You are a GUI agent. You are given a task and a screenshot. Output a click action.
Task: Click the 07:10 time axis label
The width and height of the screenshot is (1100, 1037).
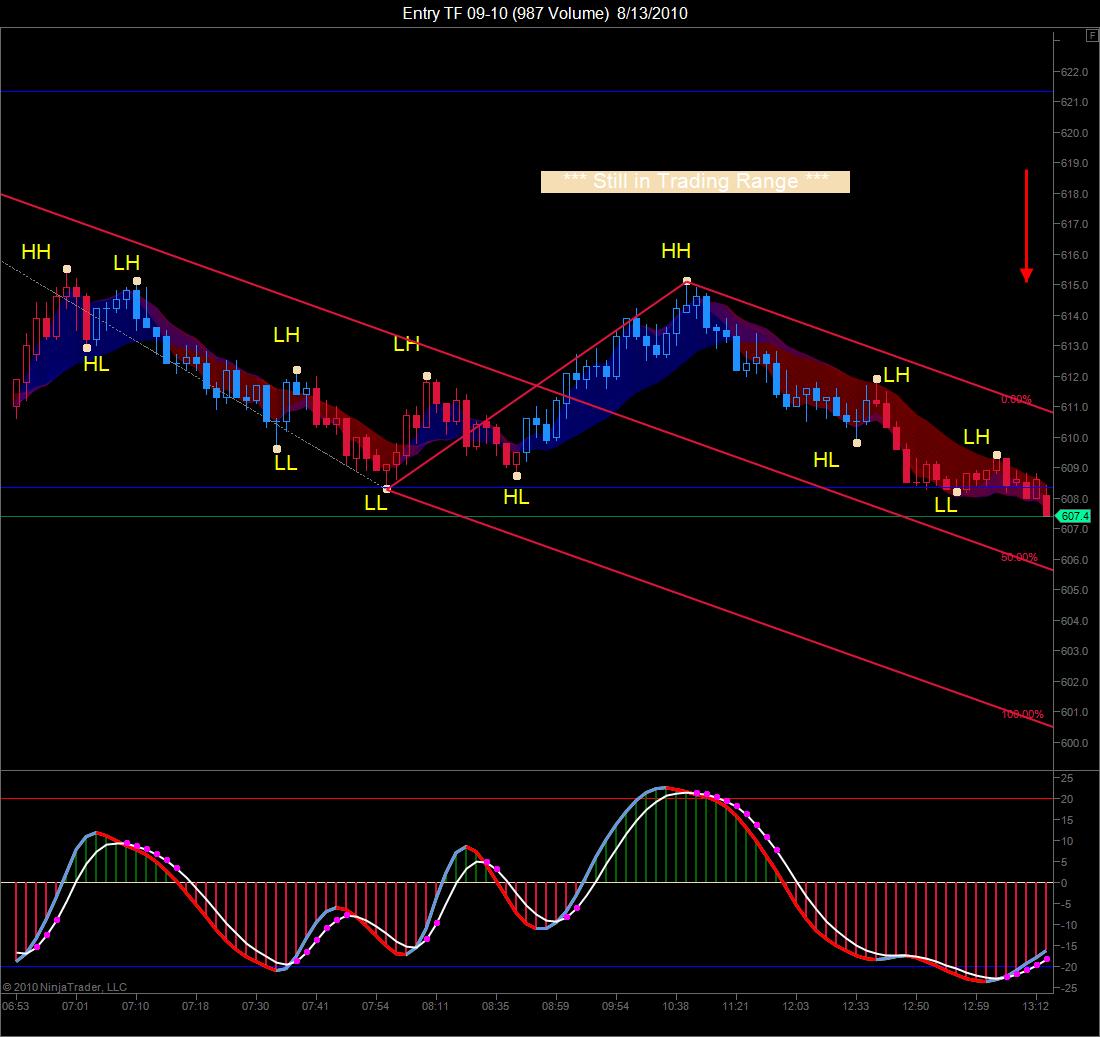click(135, 1006)
